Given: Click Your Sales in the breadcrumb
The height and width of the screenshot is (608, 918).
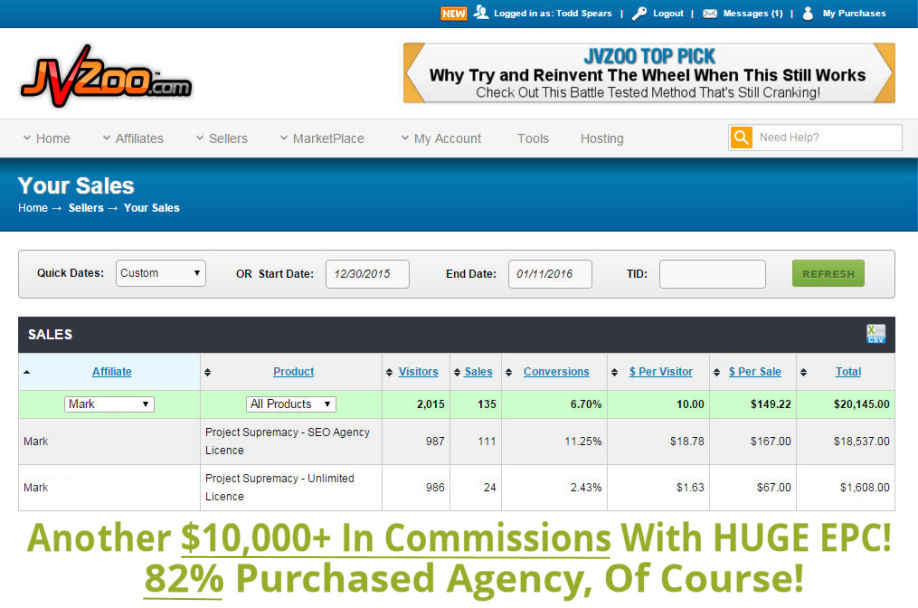Looking at the screenshot, I should pos(152,208).
